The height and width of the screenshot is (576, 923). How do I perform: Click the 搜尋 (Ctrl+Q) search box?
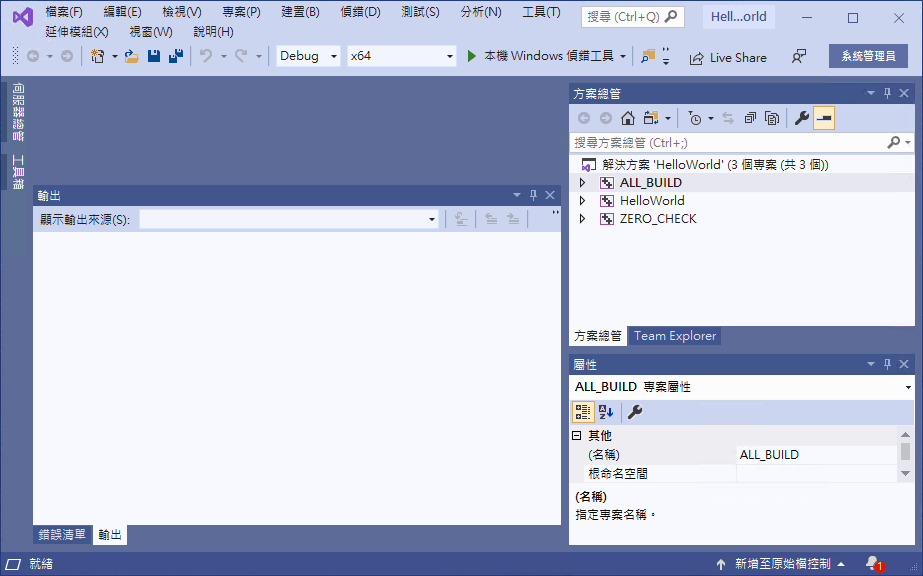point(633,16)
